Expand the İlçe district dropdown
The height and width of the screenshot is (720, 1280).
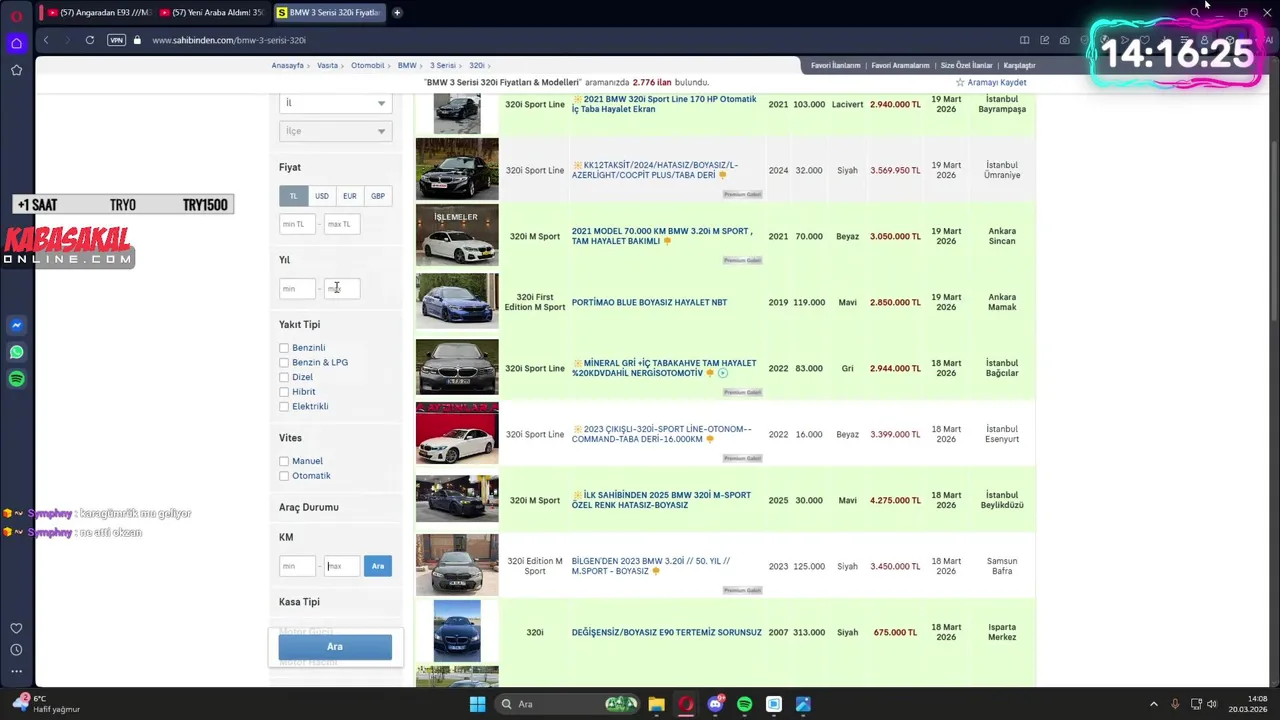tap(335, 131)
